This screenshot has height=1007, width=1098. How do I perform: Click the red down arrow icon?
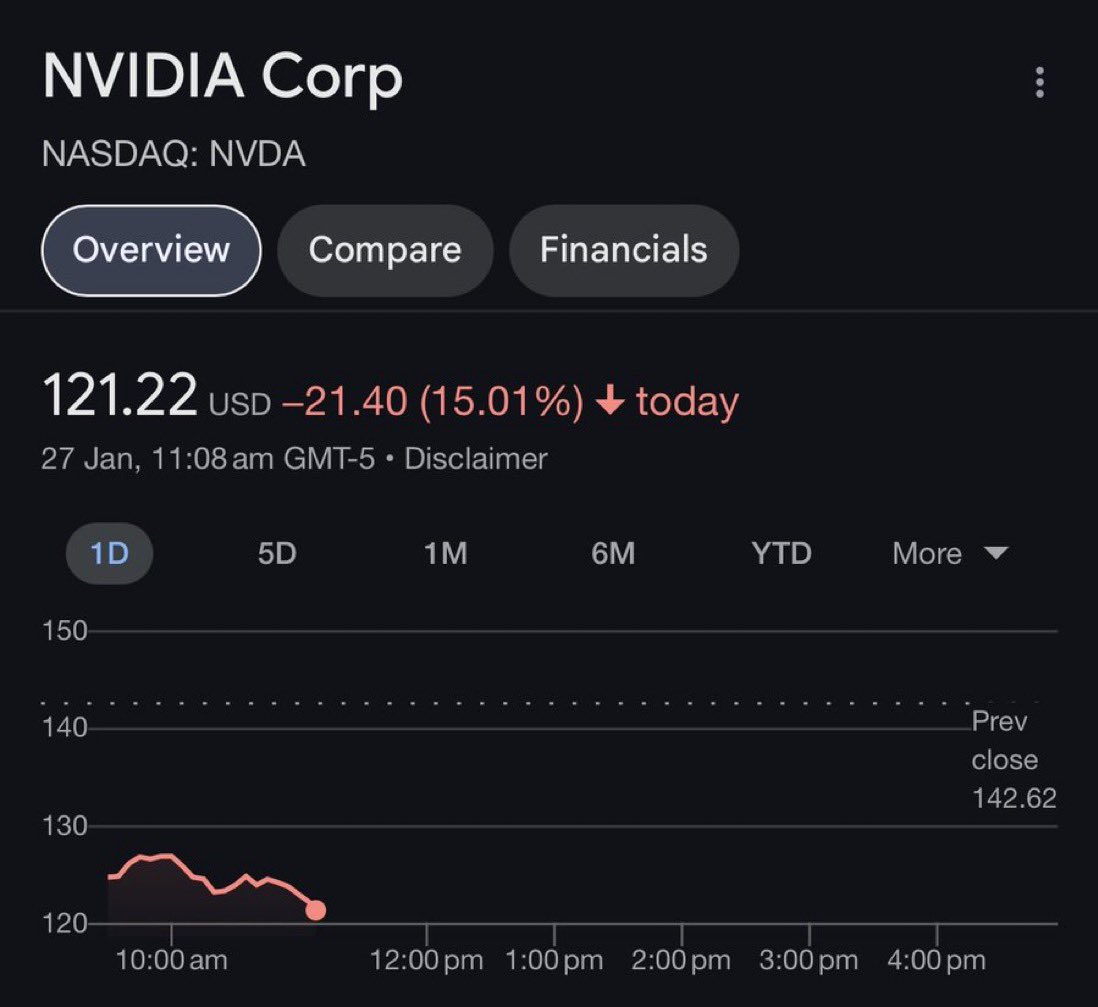pos(610,401)
